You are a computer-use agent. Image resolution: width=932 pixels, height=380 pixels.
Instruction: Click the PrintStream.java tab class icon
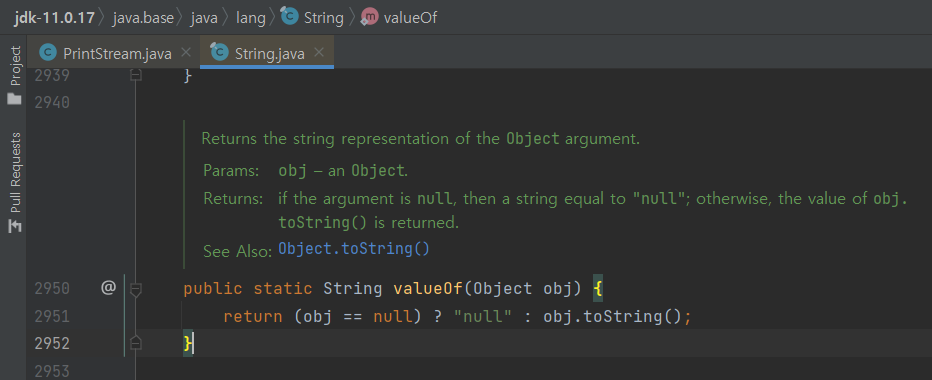coord(48,53)
